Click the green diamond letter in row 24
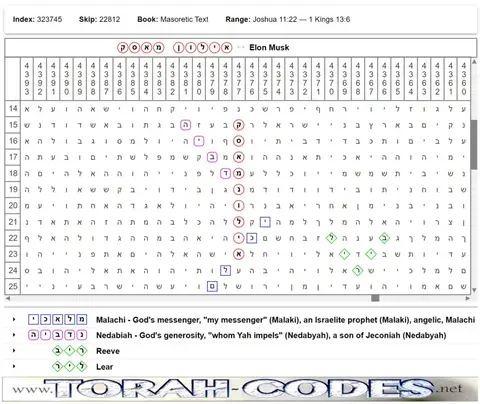 (x=358, y=270)
